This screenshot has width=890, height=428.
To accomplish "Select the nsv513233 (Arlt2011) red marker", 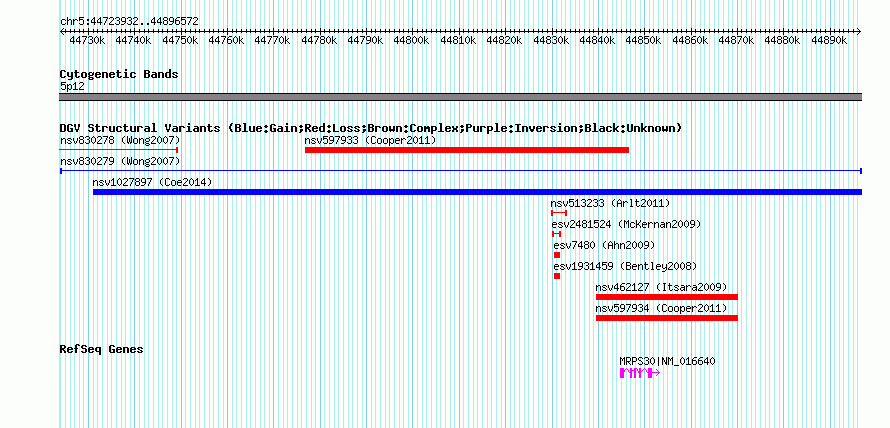I will [x=559, y=213].
